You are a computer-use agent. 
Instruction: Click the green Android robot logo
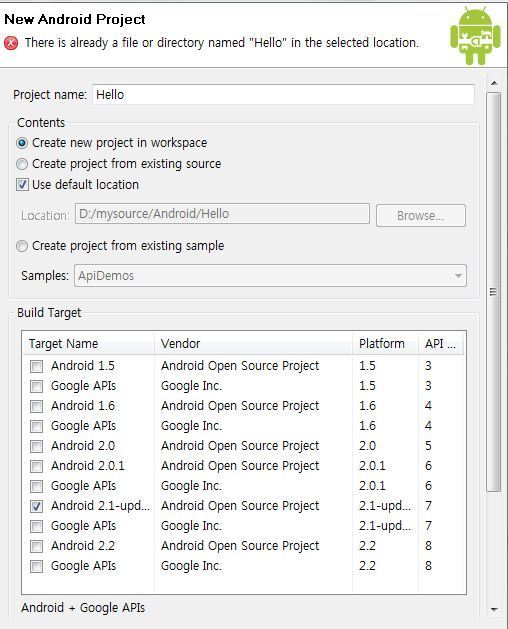point(475,35)
